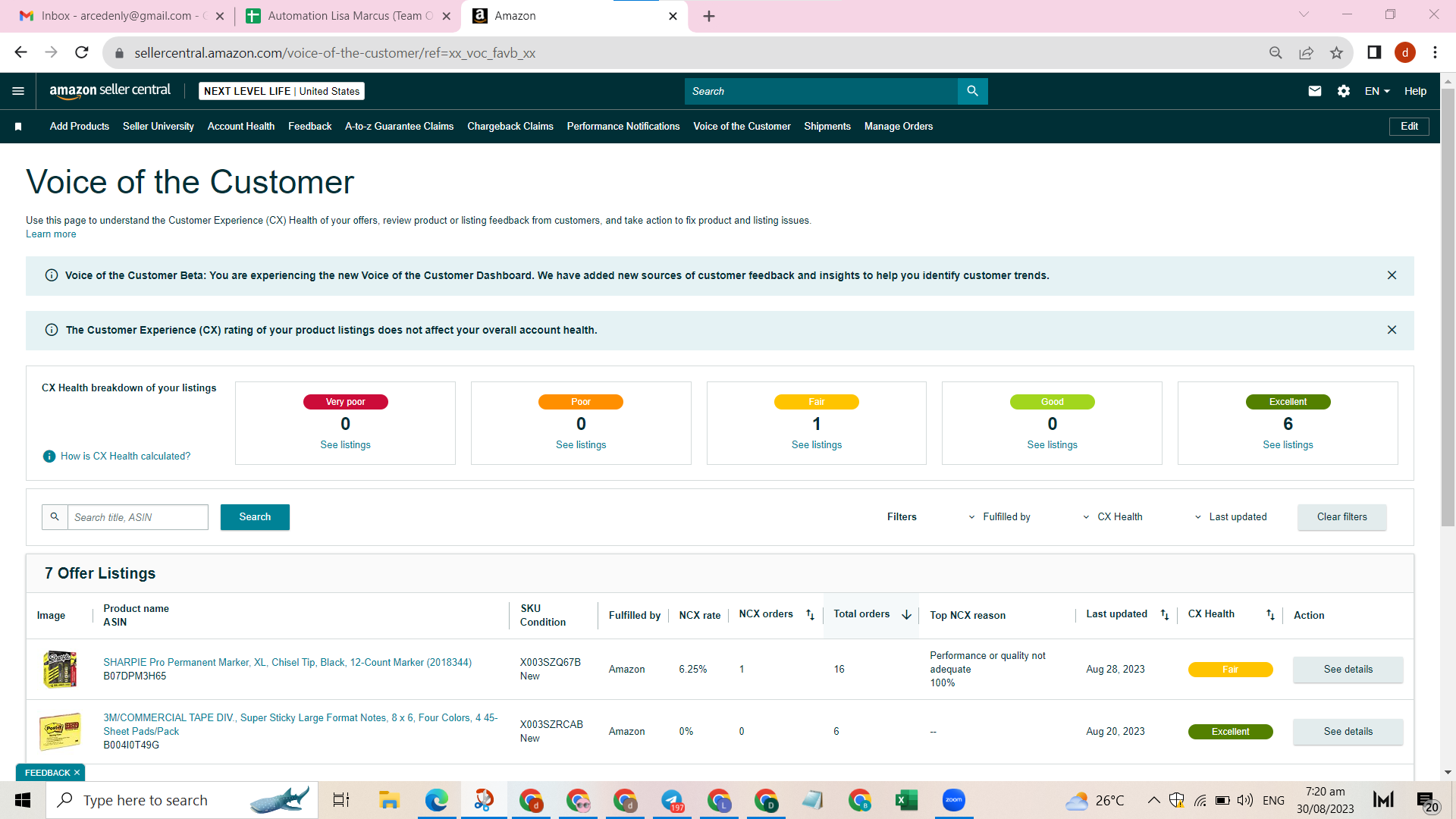The image size is (1456, 819).
Task: Close the FEEDBACK tab widget
Action: click(77, 773)
